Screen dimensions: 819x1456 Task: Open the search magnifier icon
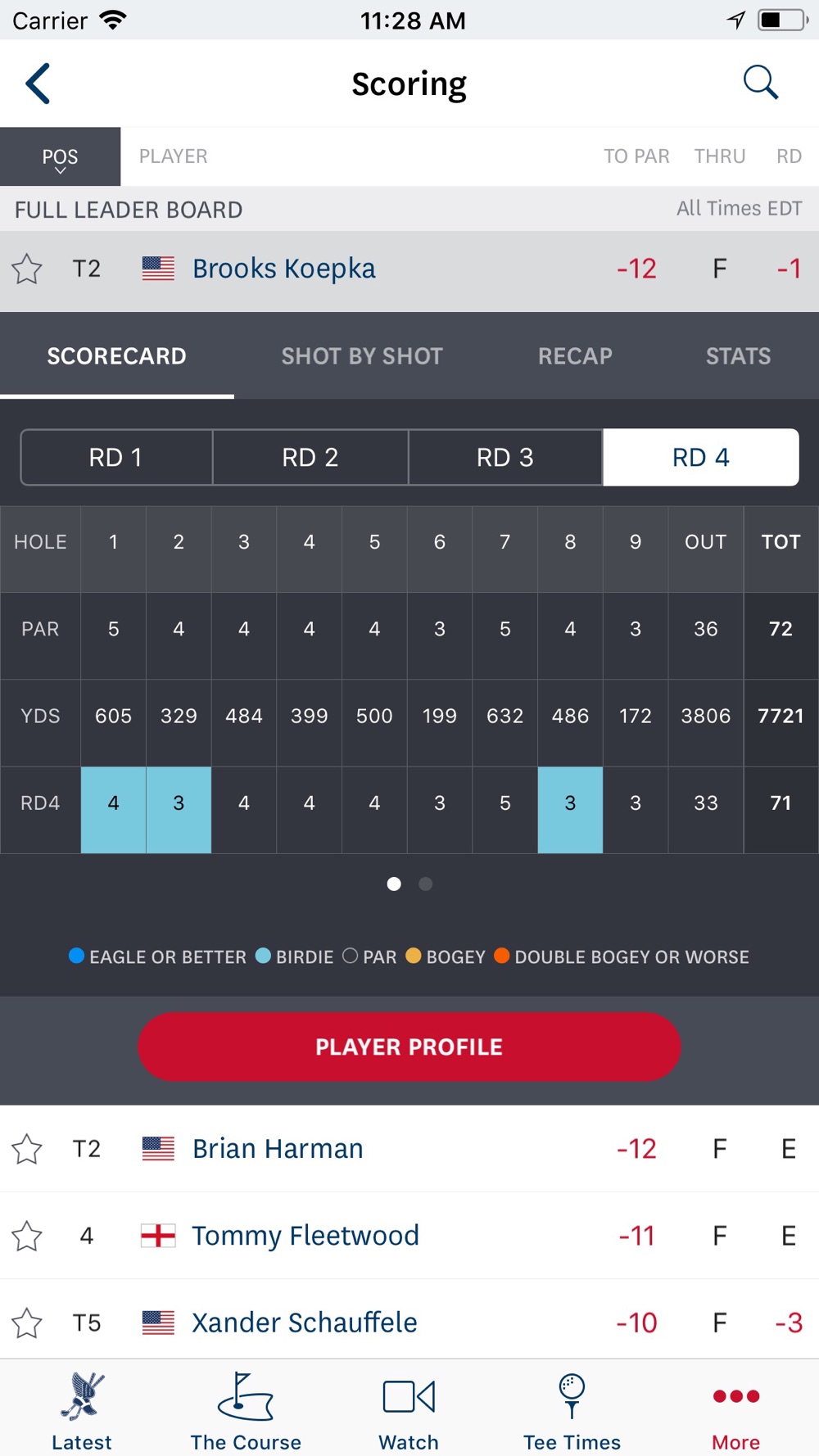[x=760, y=83]
